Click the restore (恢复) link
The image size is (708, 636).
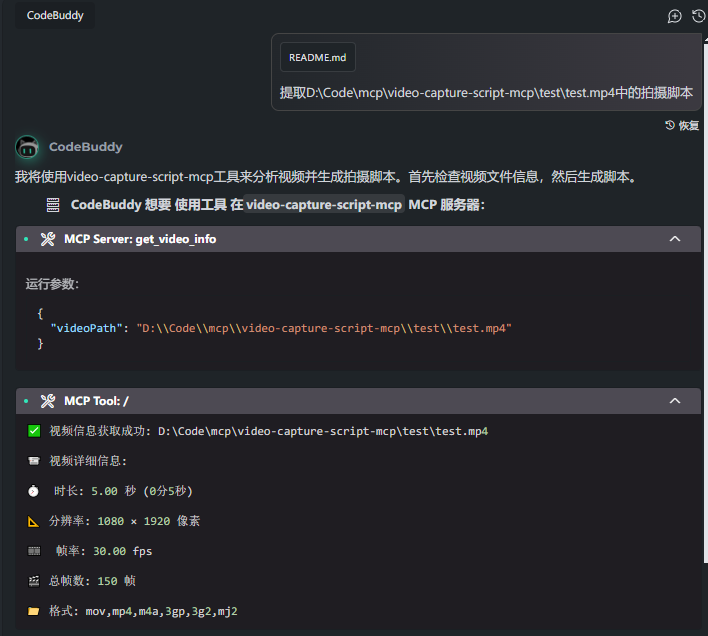coord(682,125)
